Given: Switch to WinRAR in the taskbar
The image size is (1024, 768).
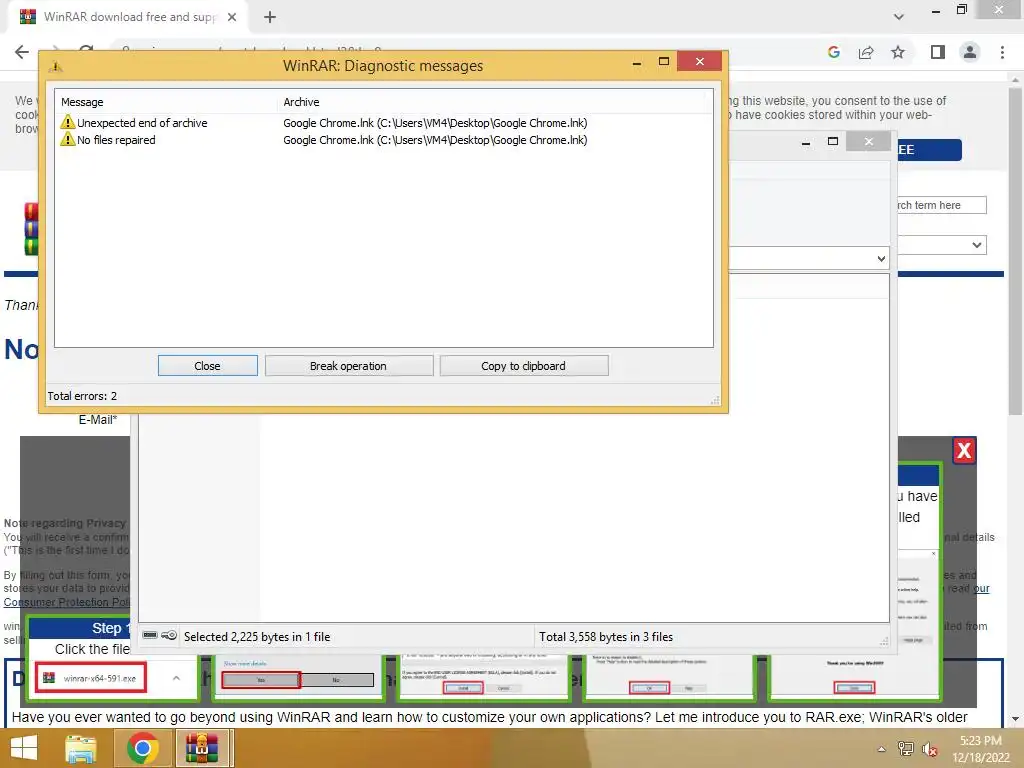Looking at the screenshot, I should click(x=202, y=748).
